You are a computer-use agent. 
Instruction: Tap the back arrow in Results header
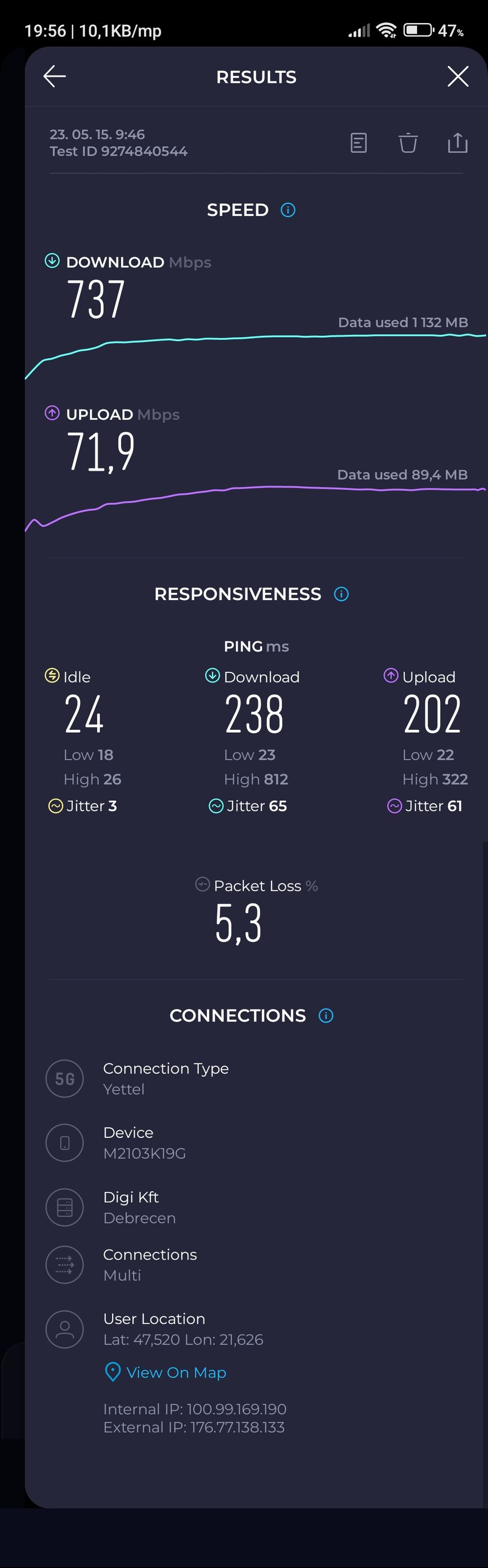(x=55, y=77)
